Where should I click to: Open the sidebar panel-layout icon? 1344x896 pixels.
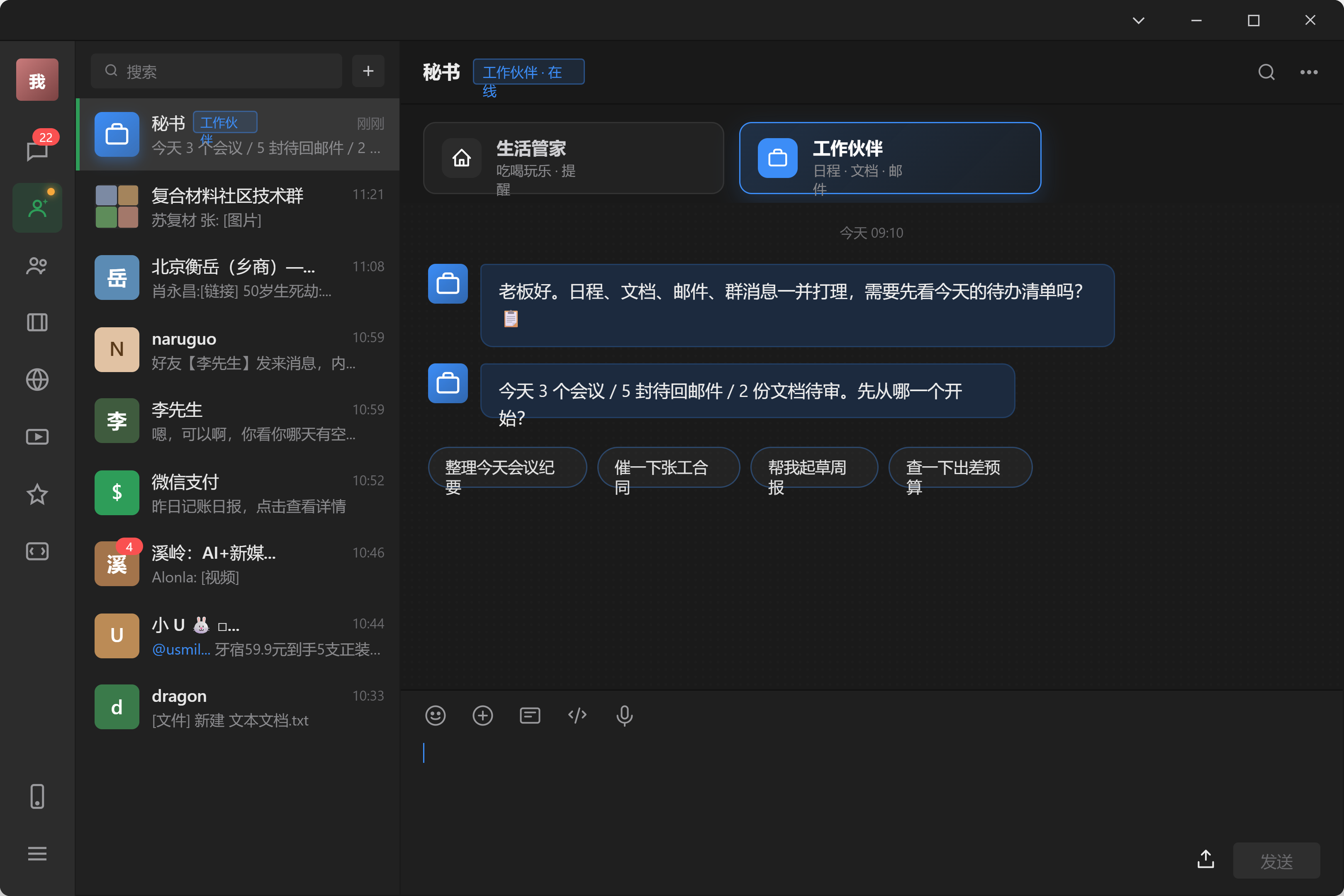(37, 322)
